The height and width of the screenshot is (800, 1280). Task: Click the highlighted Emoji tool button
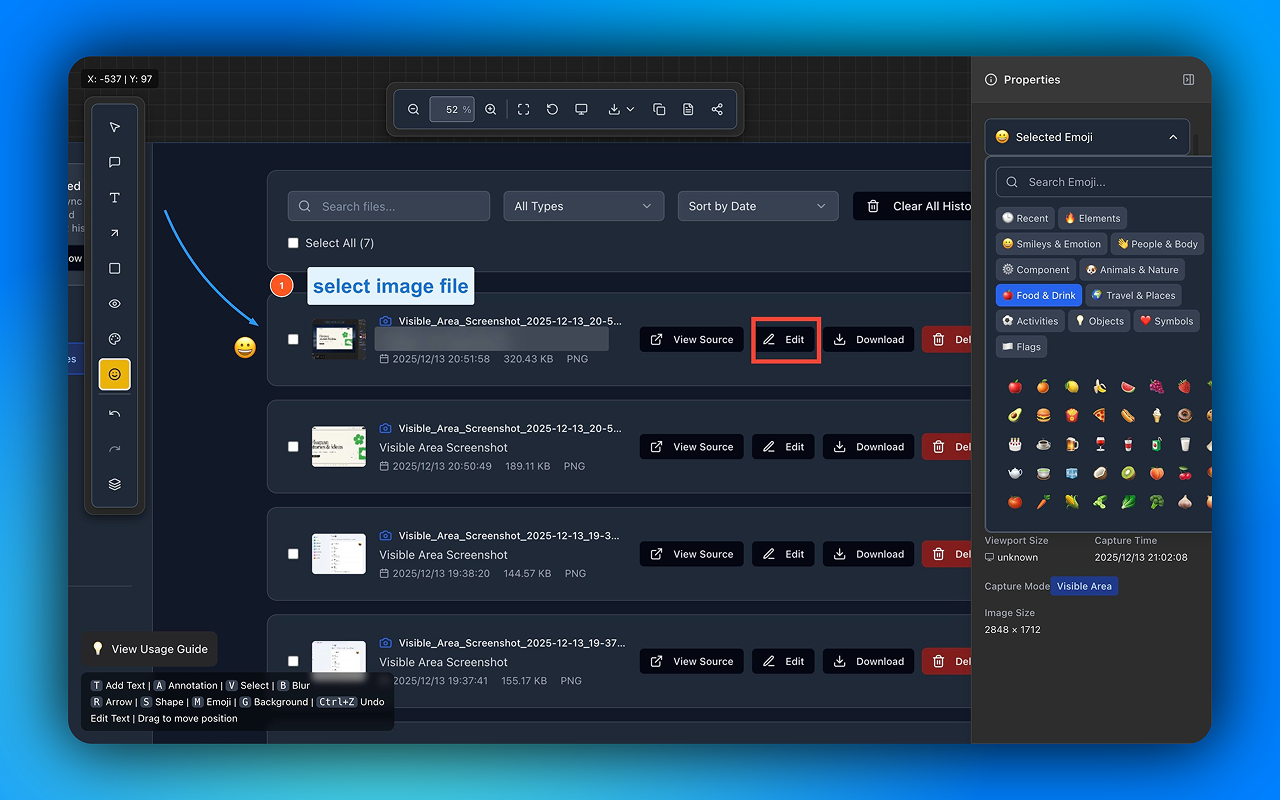point(115,375)
